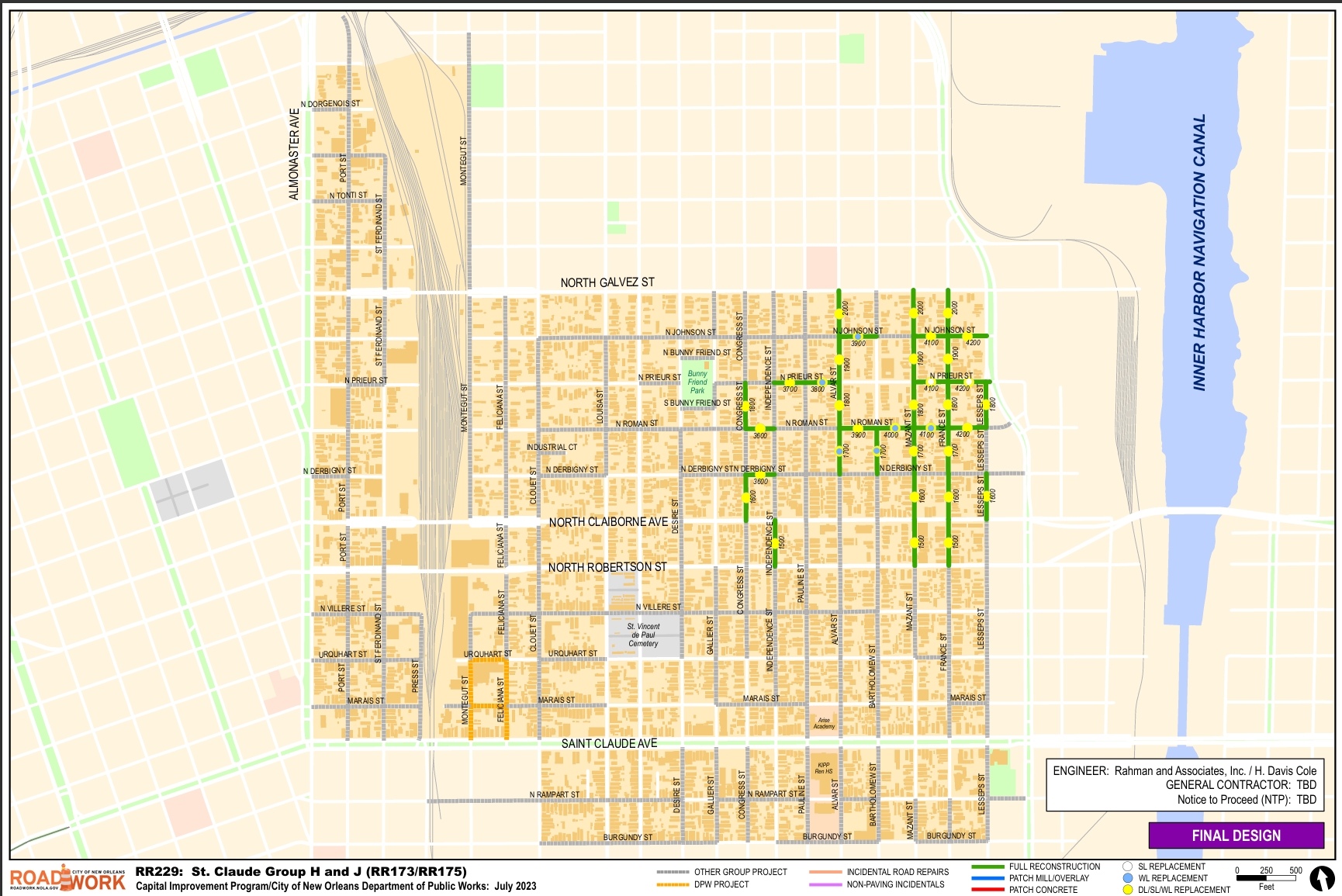Click the SL Replacement white circle symbol
This screenshot has height=896, width=1342.
pyautogui.click(x=1128, y=867)
